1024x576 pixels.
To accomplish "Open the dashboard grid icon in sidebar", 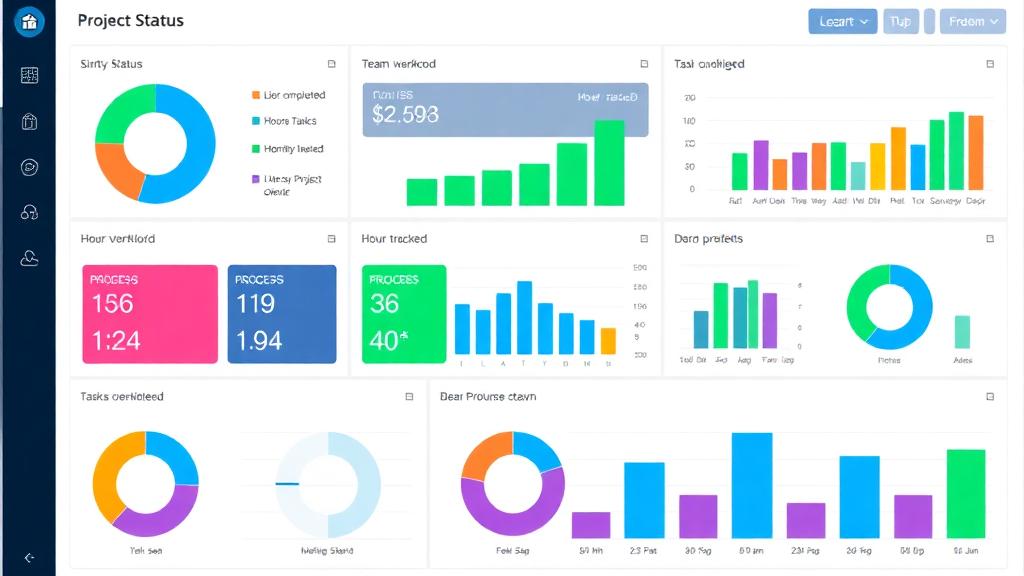I will pos(29,74).
